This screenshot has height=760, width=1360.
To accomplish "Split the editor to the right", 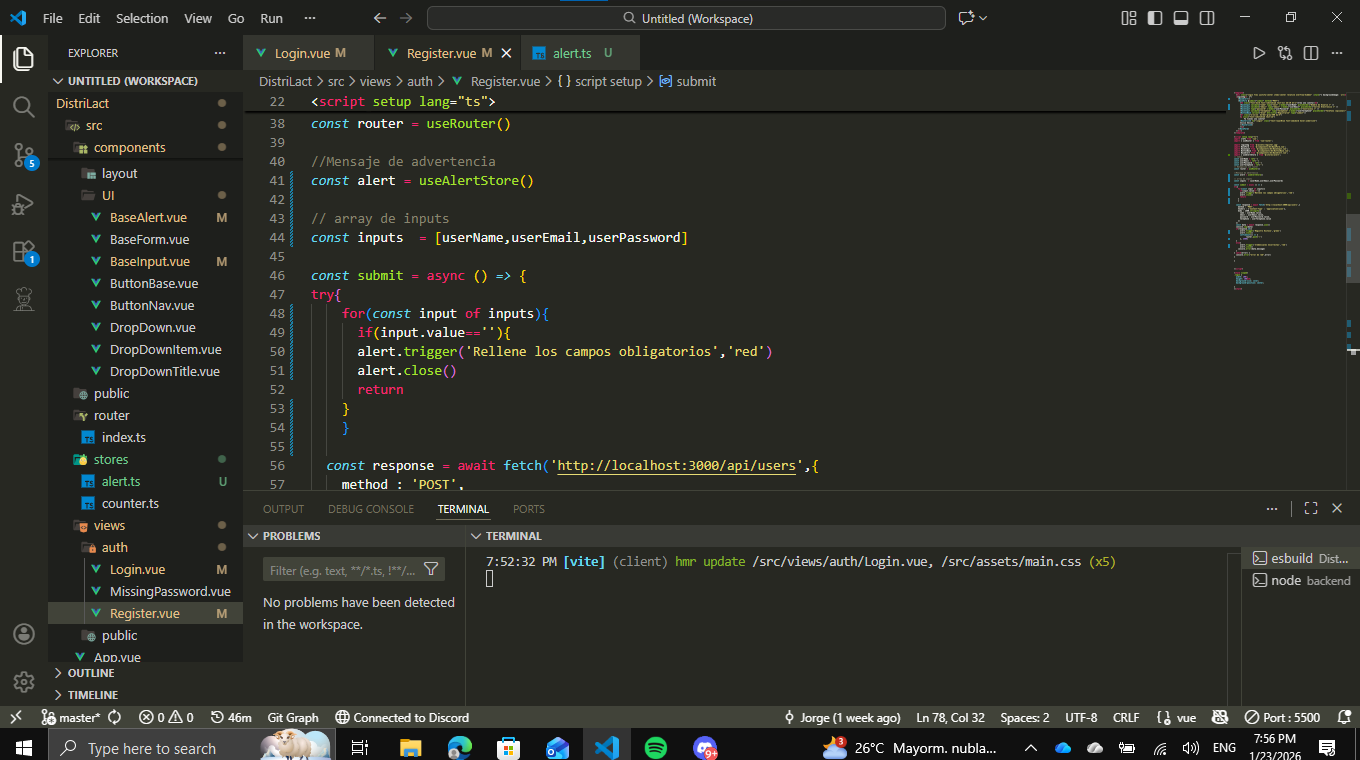I will tap(1310, 53).
